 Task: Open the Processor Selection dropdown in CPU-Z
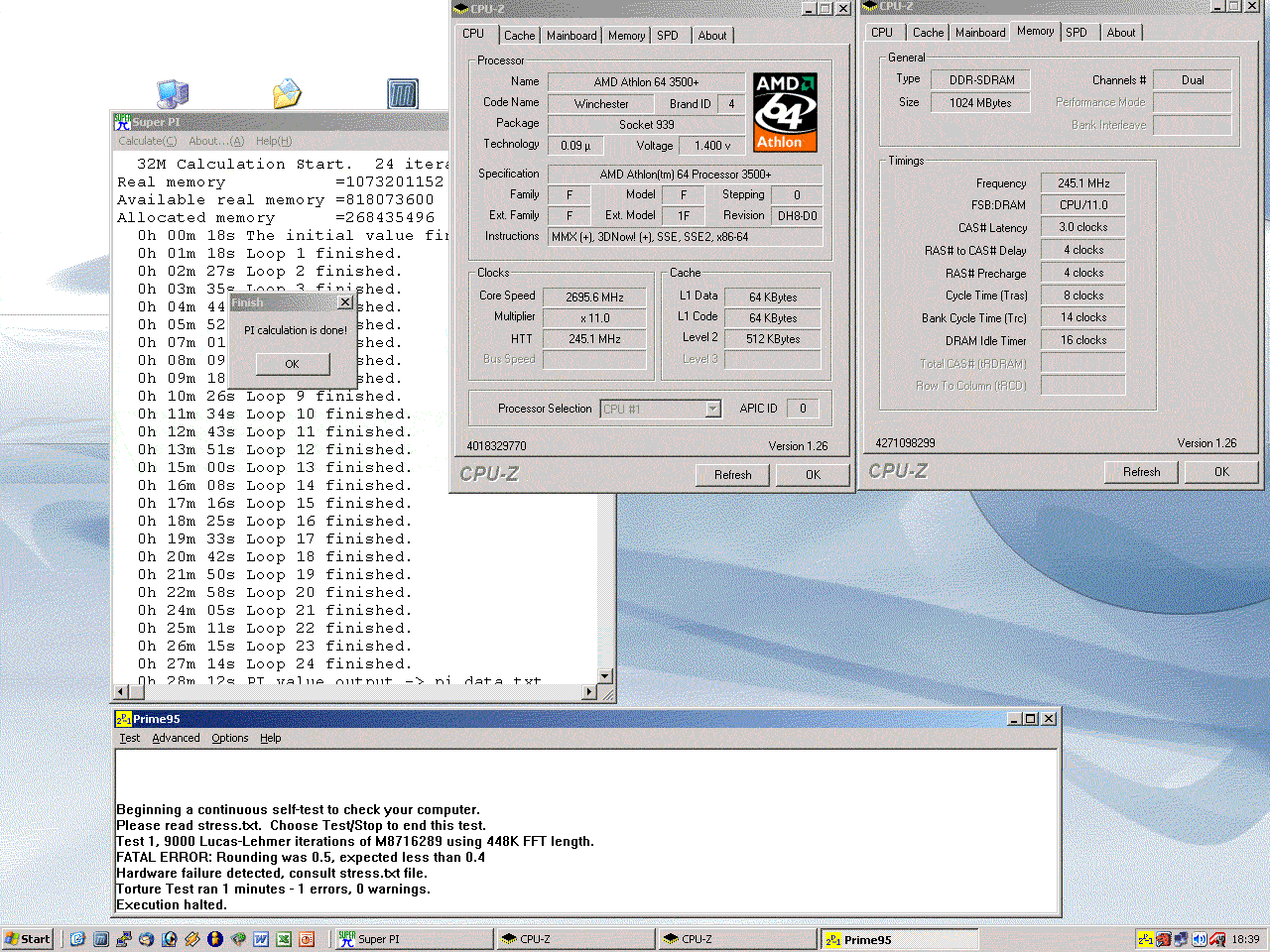click(712, 409)
